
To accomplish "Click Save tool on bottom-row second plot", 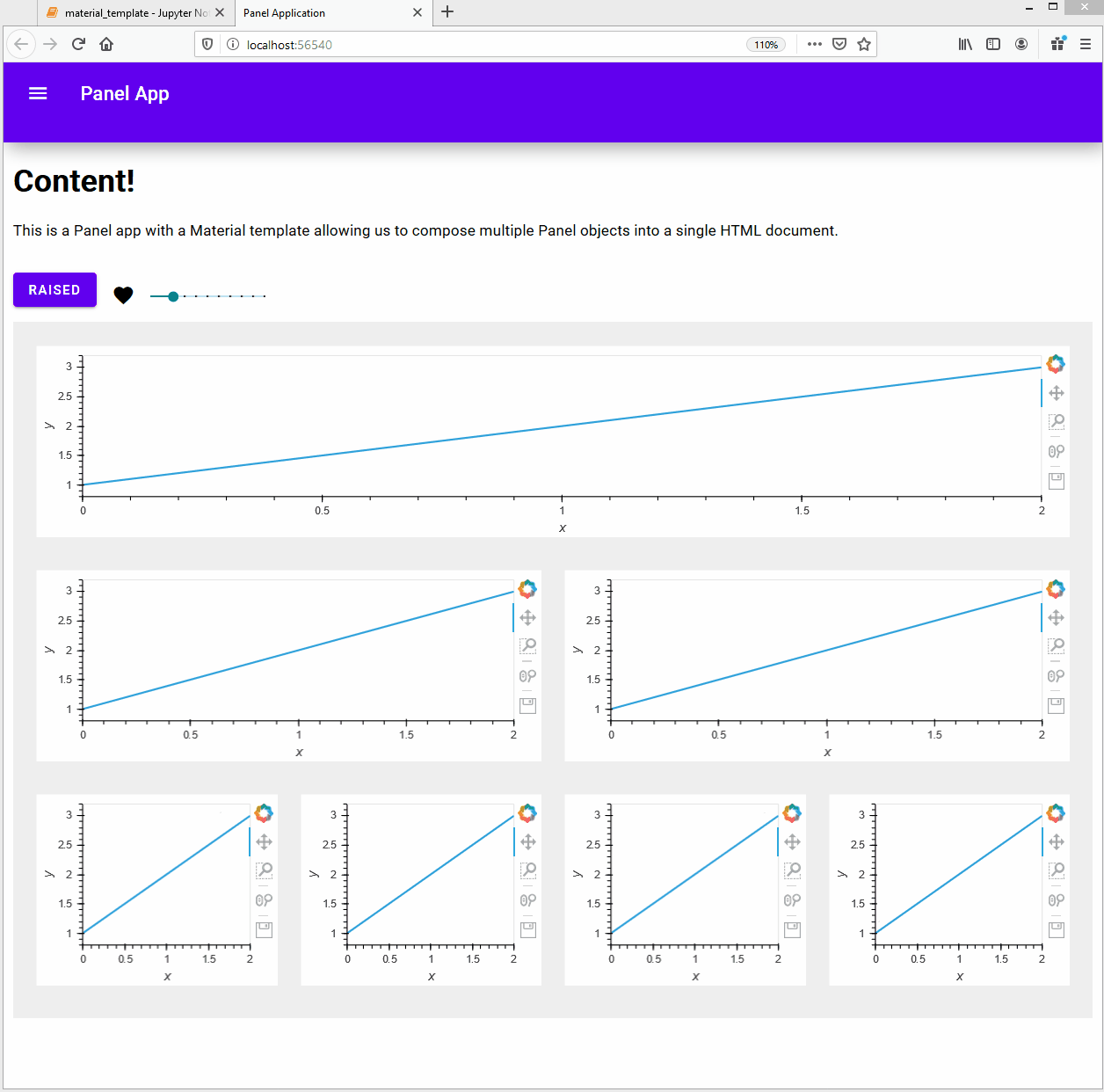I will point(528,929).
